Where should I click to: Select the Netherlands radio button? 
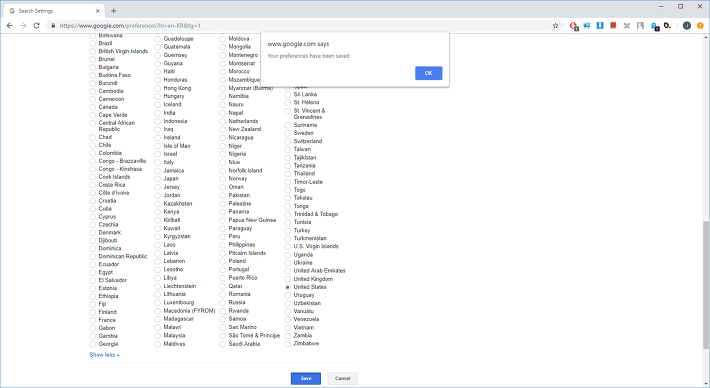[x=223, y=121]
